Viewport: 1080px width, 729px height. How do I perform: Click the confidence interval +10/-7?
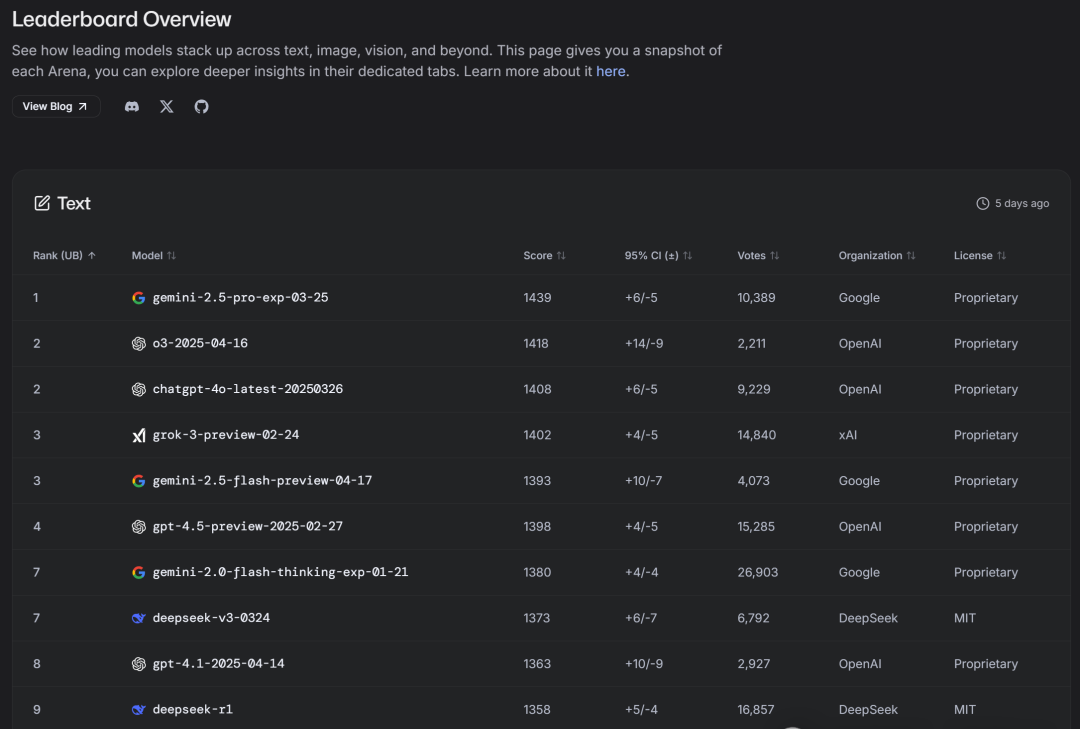tap(643, 480)
